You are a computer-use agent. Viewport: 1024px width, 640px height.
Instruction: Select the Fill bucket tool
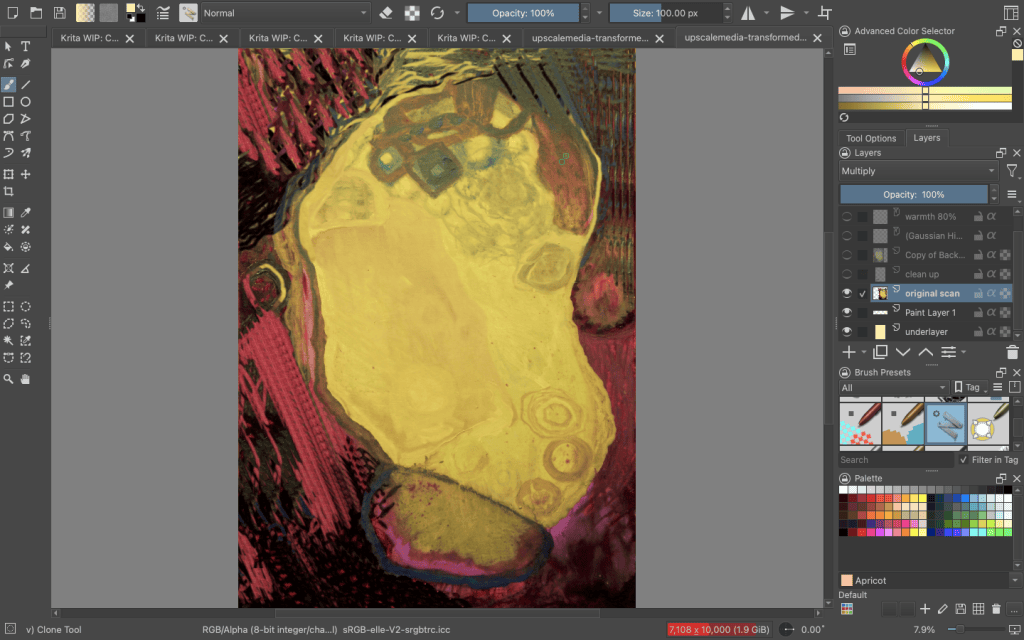[x=8, y=247]
